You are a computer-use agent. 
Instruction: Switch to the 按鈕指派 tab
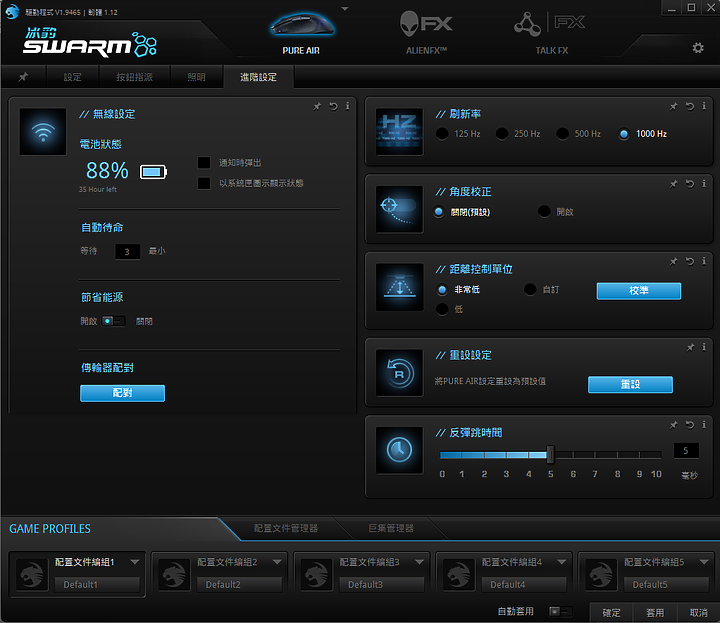click(135, 77)
